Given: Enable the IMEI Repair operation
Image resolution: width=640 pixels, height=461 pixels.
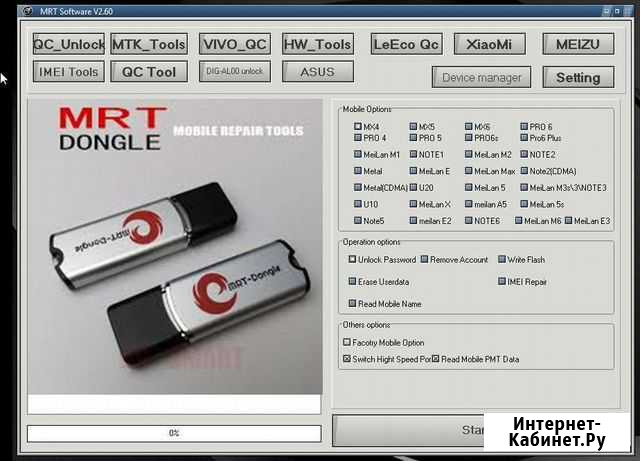Looking at the screenshot, I should pos(502,281).
